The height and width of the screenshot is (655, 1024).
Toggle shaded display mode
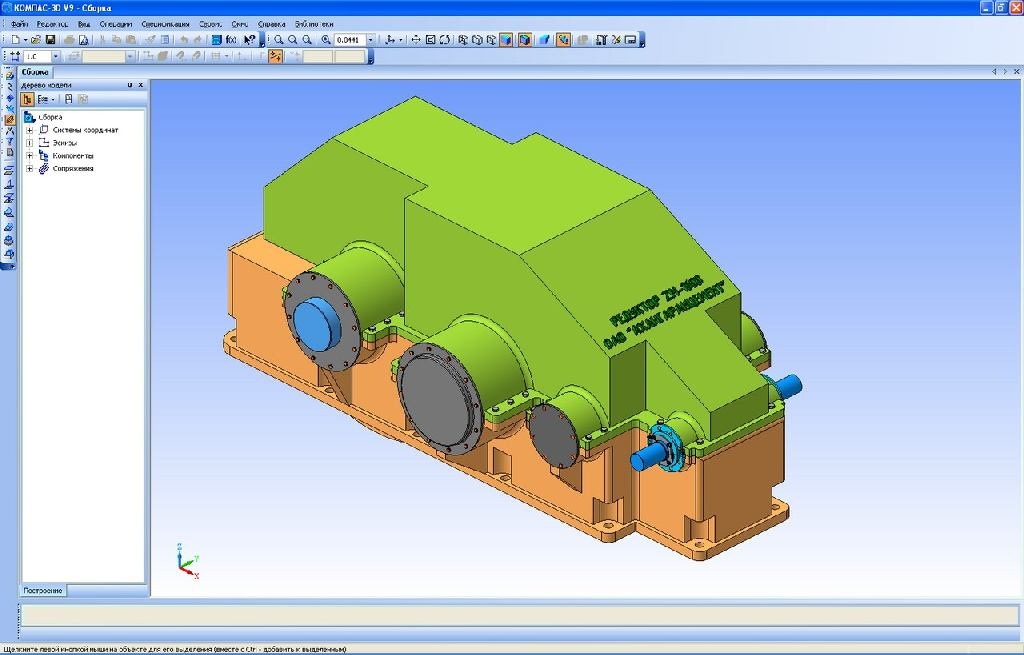tap(506, 40)
